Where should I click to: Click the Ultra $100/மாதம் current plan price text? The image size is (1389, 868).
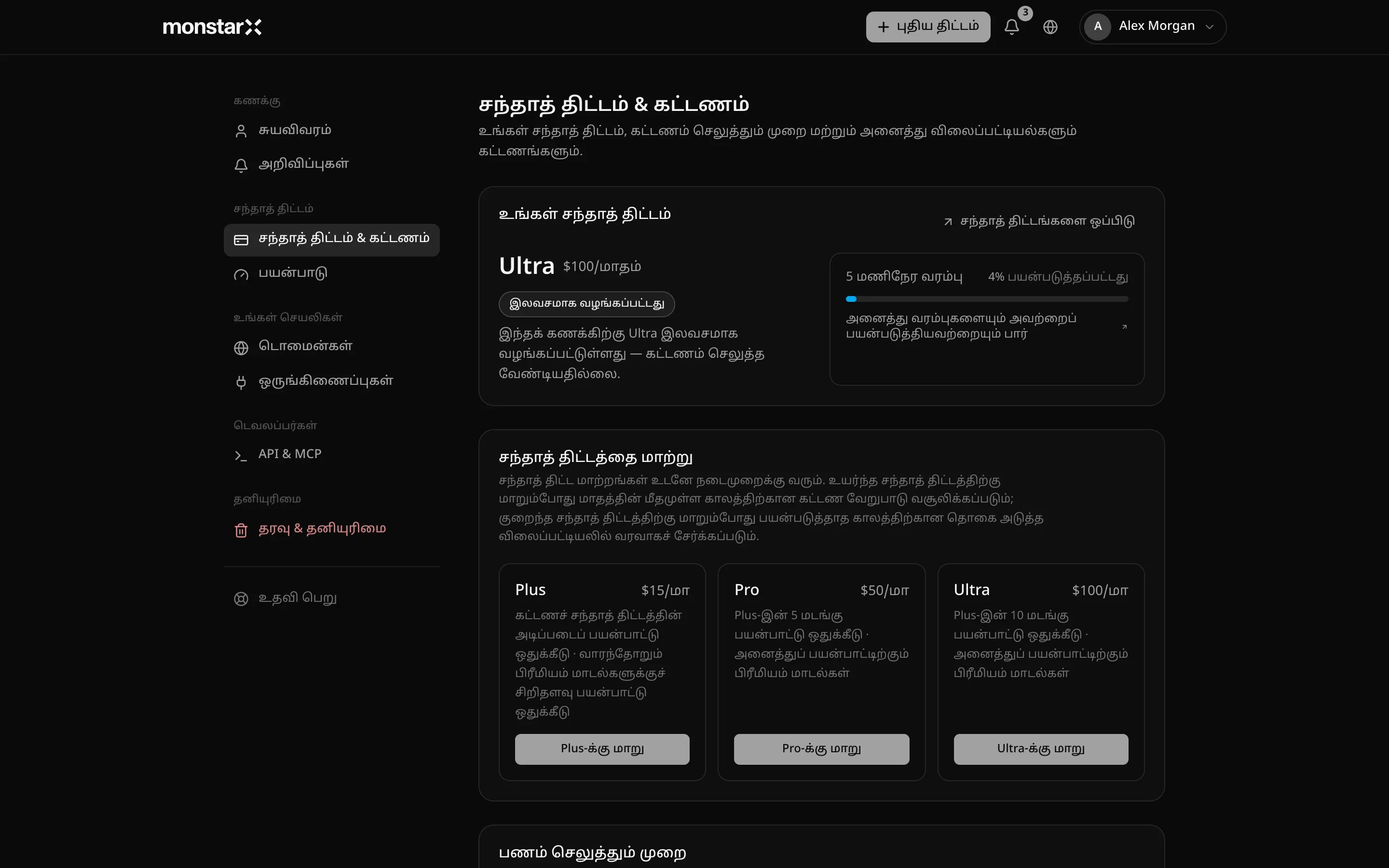click(x=601, y=266)
